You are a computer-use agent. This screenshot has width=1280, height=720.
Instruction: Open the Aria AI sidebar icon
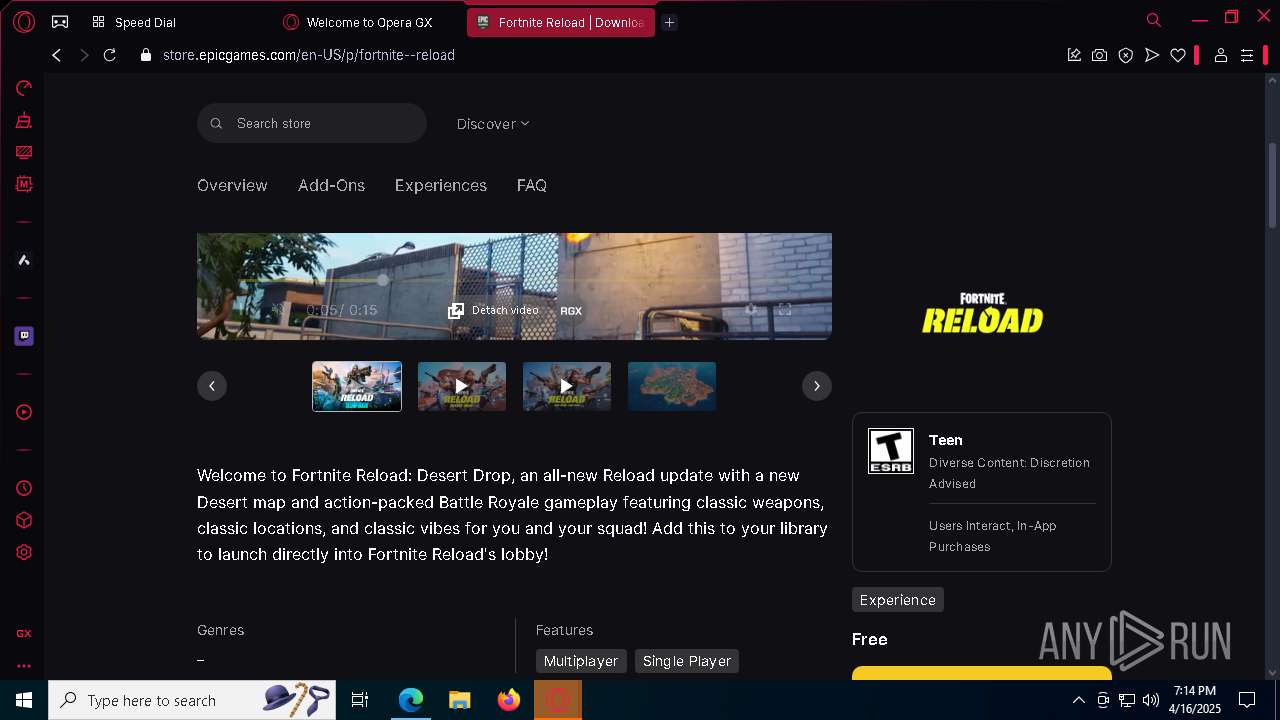[x=24, y=260]
